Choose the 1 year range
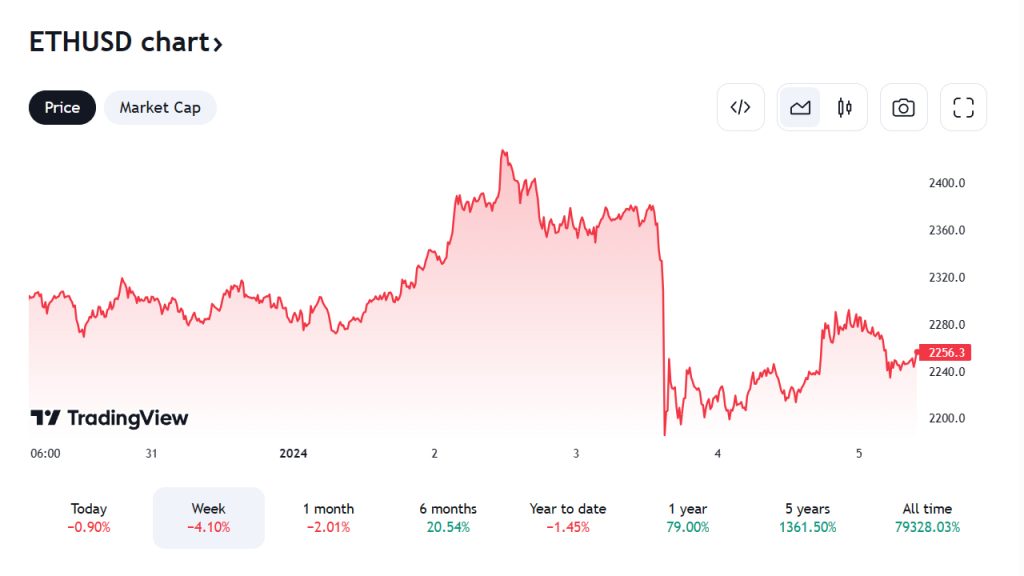Screen dimensions: 1024x576 (x=687, y=518)
